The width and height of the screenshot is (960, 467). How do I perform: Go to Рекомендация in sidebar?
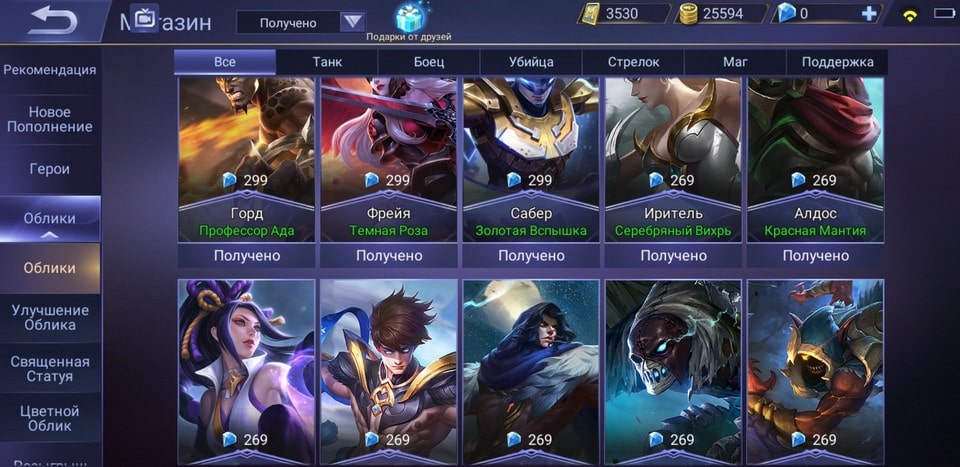pos(50,70)
